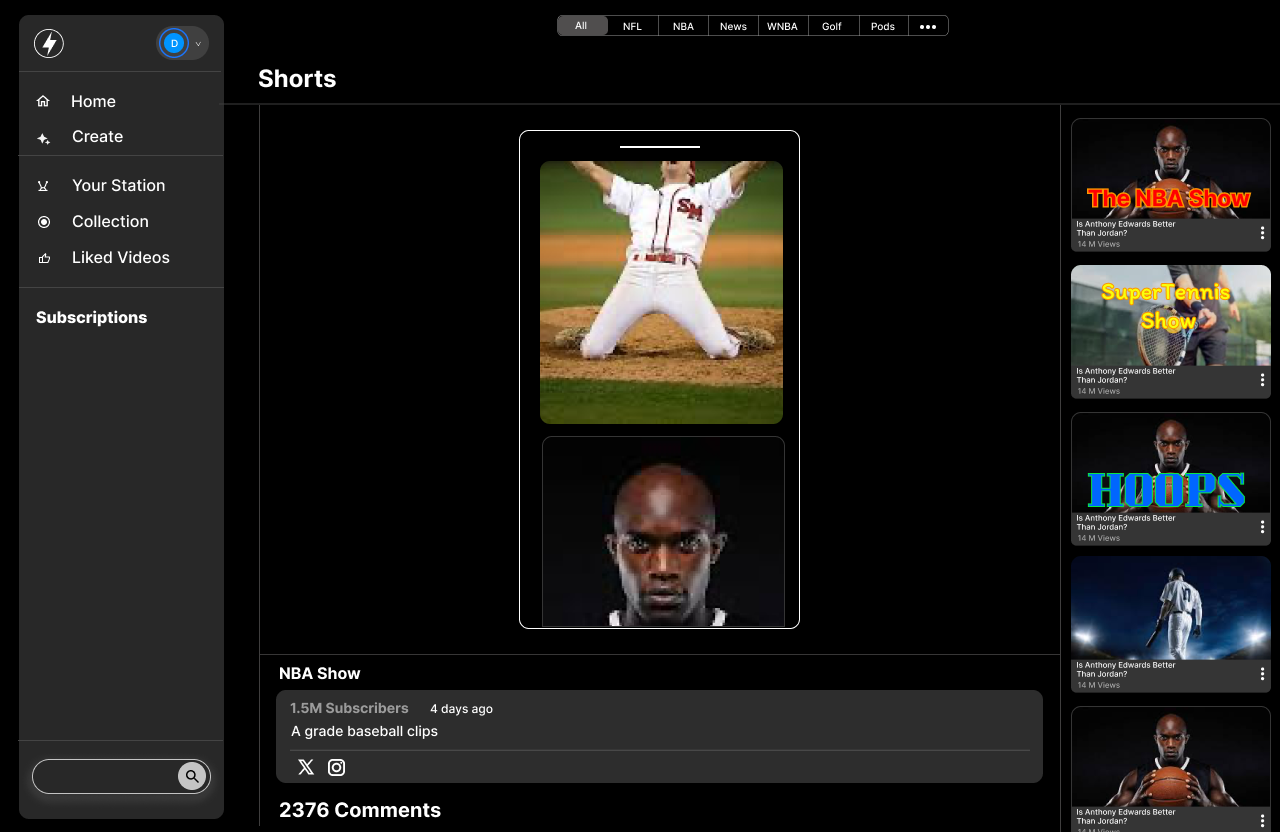1280x832 pixels.
Task: Click the Shorts page heading
Action: click(297, 79)
